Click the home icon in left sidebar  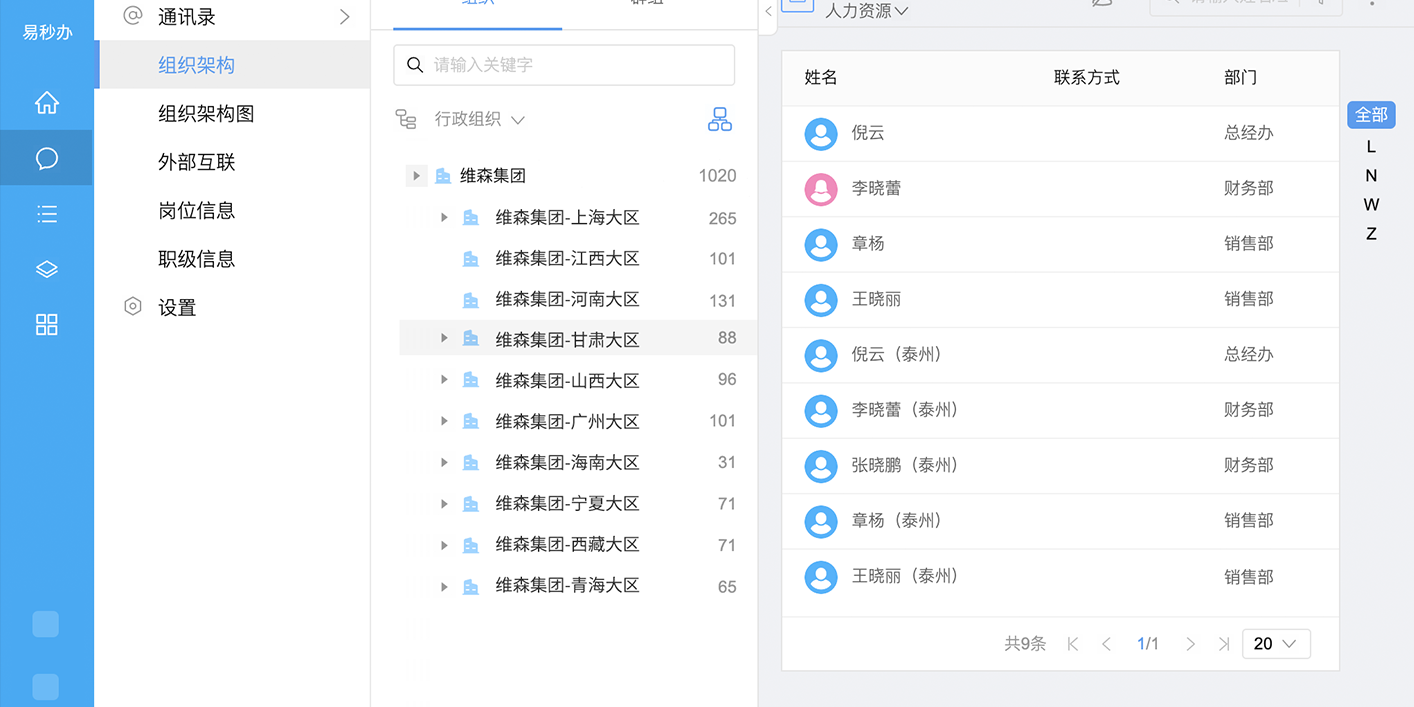click(x=46, y=103)
